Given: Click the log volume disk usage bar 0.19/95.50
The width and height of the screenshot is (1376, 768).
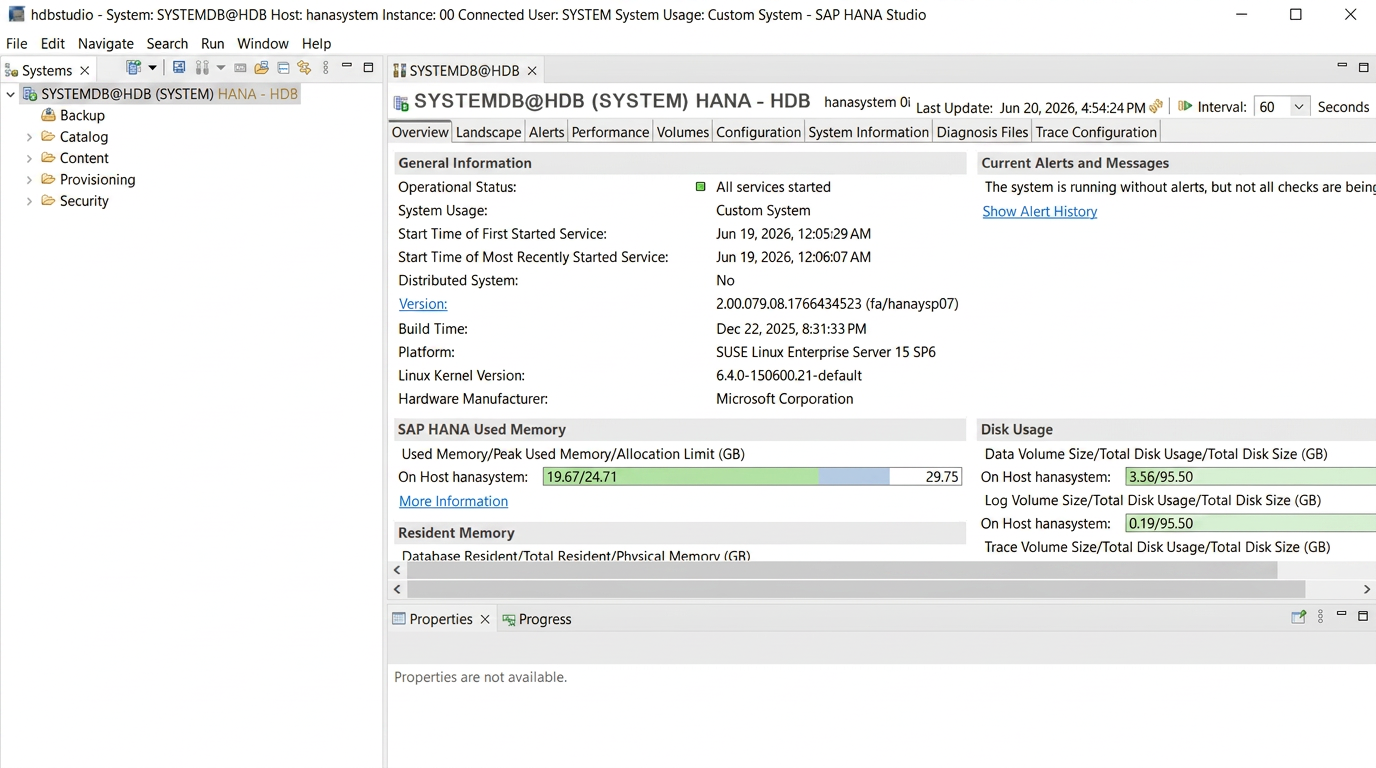Looking at the screenshot, I should (x=1250, y=523).
